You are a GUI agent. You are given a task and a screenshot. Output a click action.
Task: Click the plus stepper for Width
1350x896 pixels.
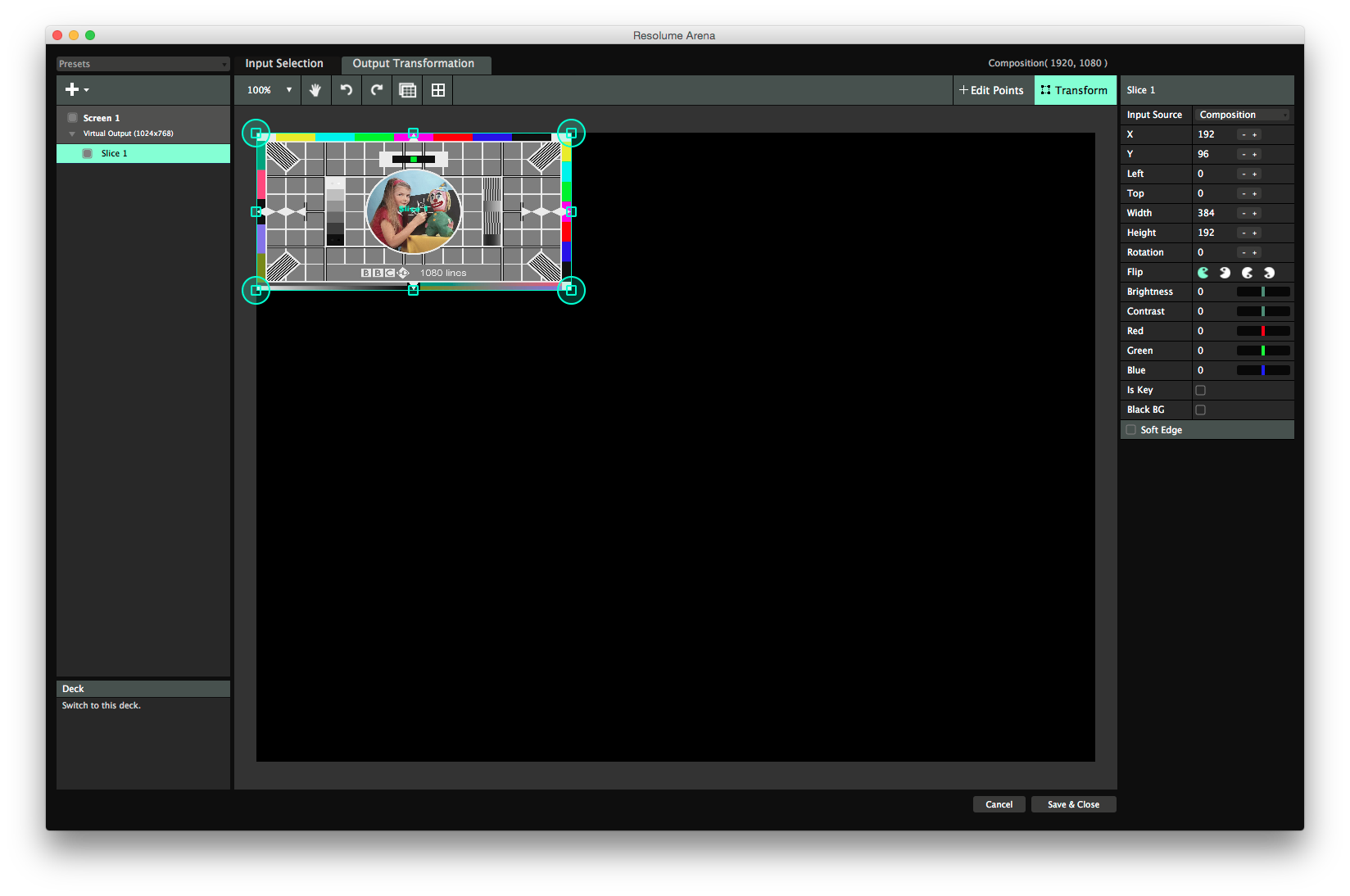pos(1254,214)
